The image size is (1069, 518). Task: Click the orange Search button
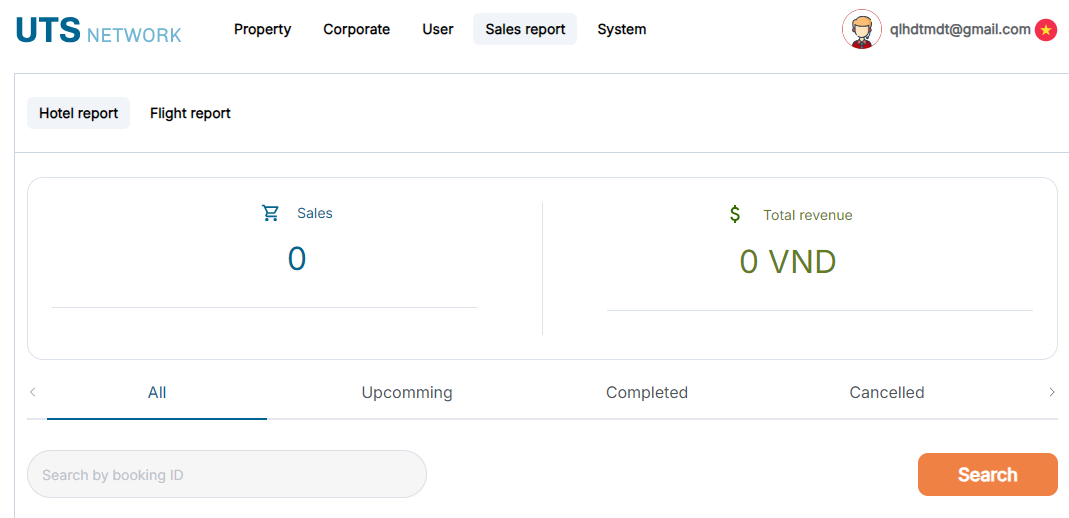click(x=988, y=474)
